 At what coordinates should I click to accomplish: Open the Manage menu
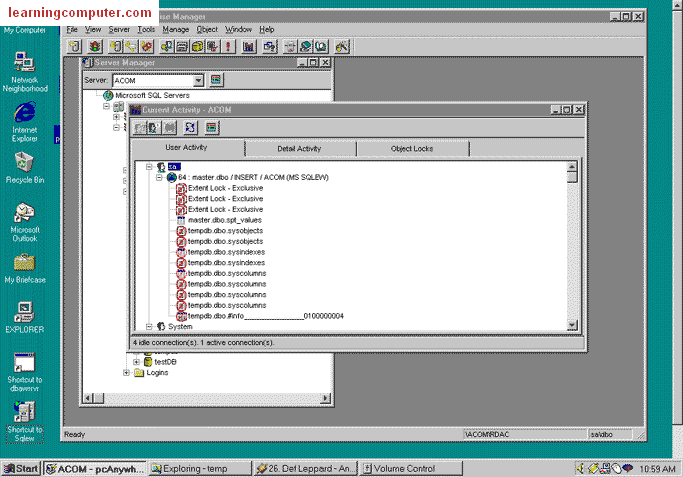(x=176, y=29)
